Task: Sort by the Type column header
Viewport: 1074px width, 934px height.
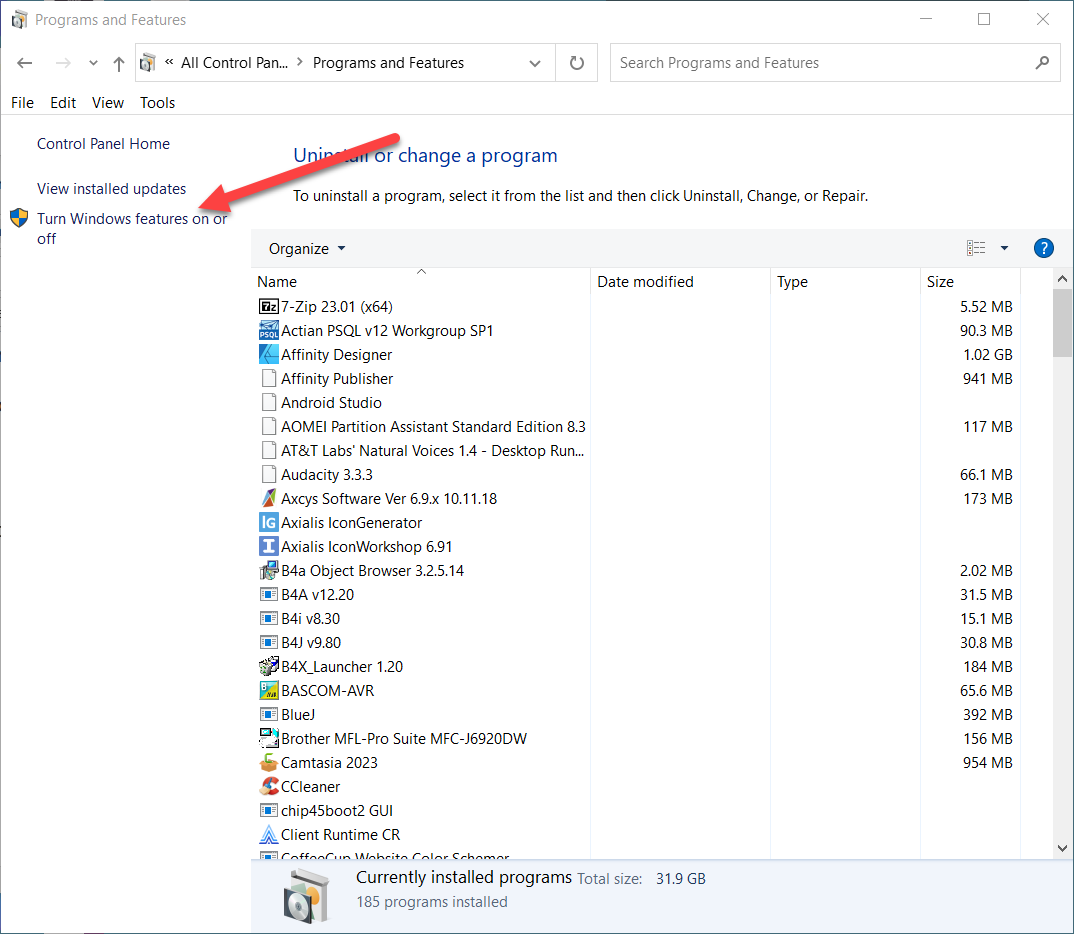Action: pos(845,281)
